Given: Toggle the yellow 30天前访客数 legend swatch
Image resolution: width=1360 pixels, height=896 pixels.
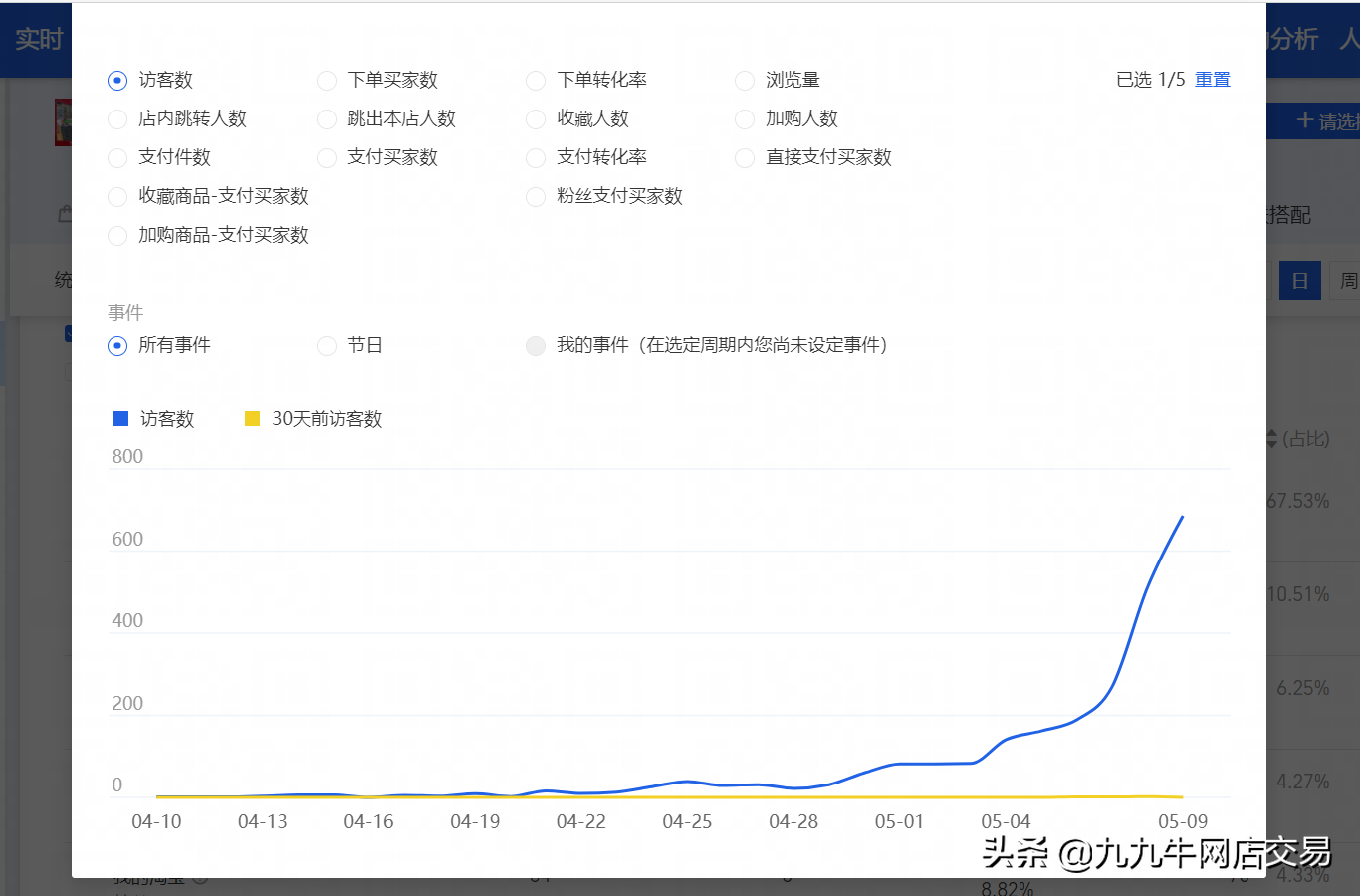Looking at the screenshot, I should click(253, 419).
